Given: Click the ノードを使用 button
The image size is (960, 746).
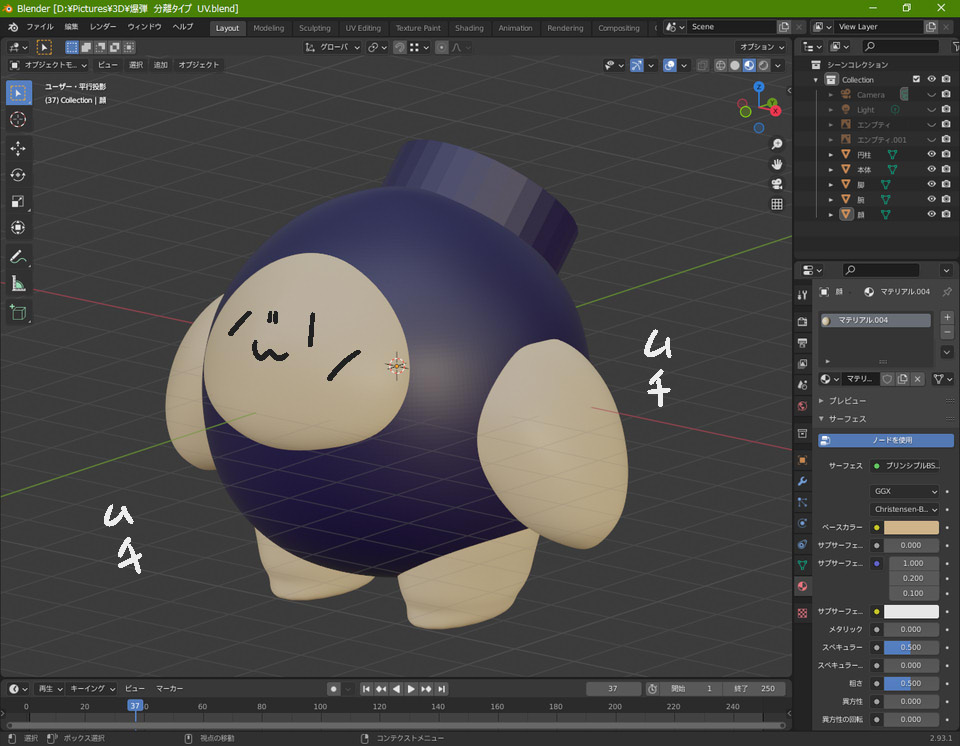Looking at the screenshot, I should [x=886, y=440].
